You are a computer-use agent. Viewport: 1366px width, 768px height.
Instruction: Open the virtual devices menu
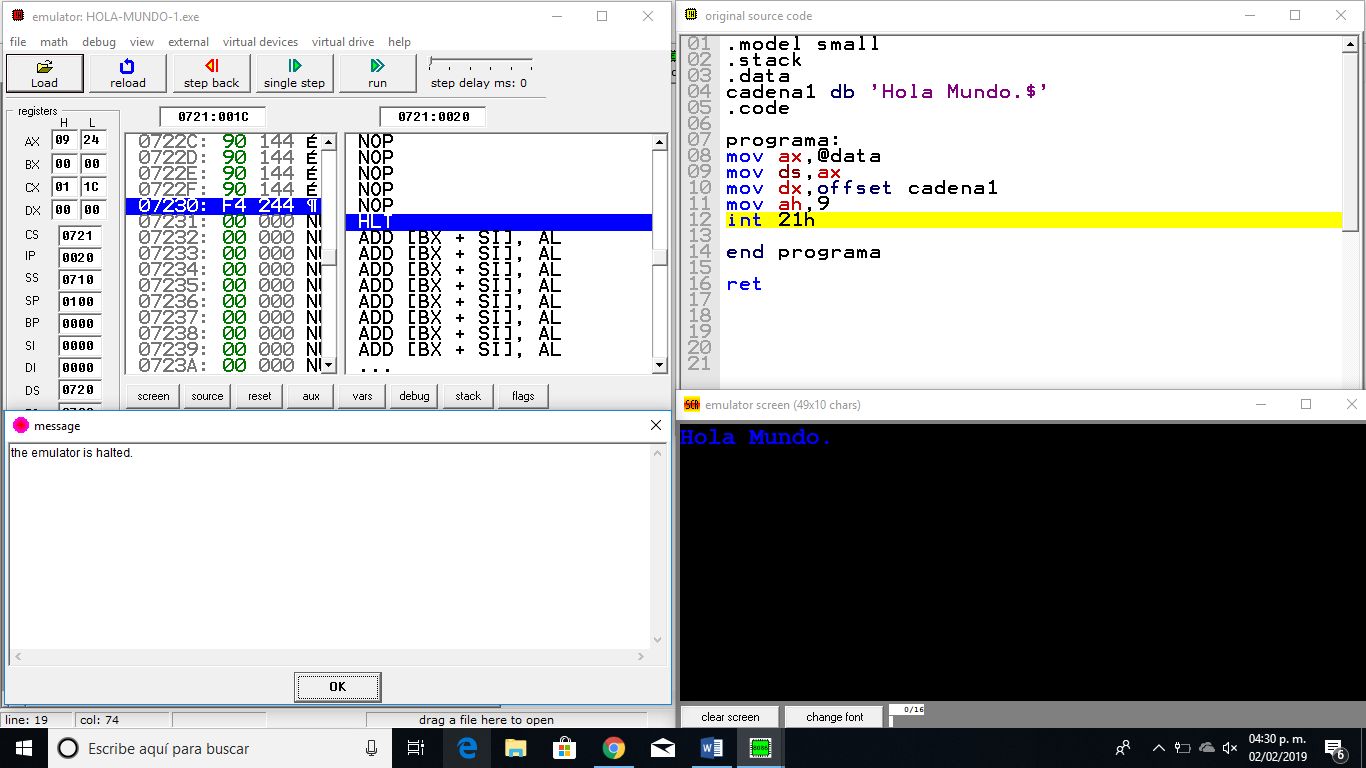point(260,42)
